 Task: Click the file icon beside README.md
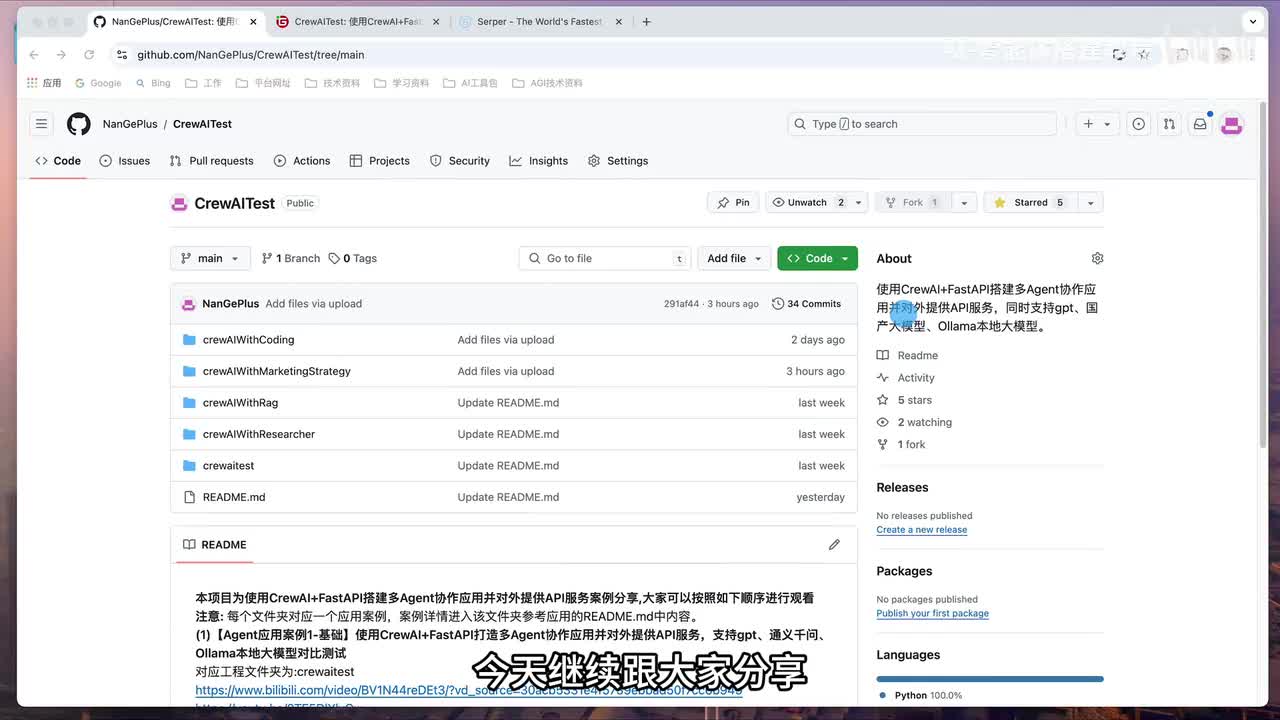[x=190, y=497]
